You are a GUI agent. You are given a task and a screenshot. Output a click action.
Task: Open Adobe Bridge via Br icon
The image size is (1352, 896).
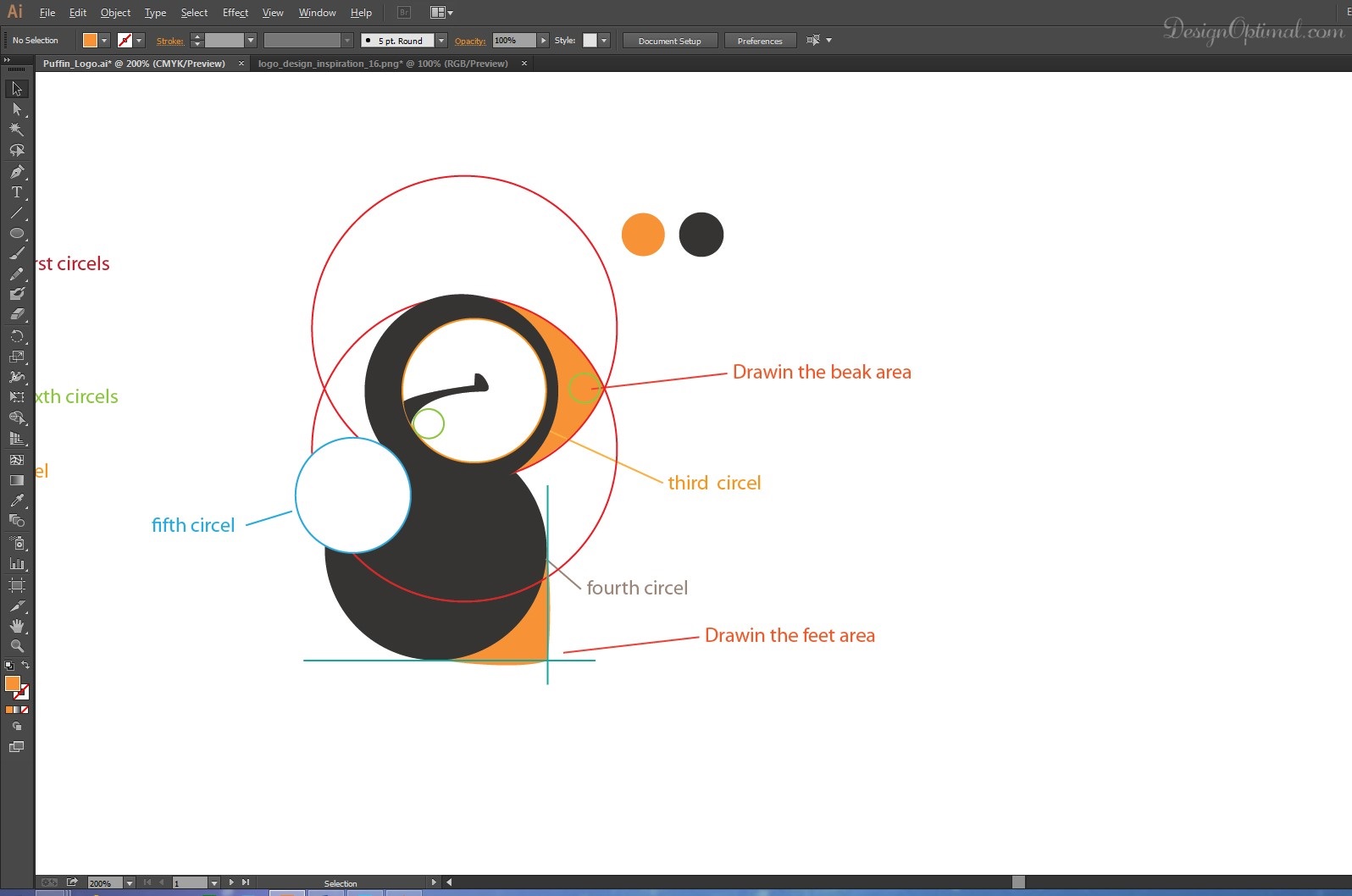tap(404, 13)
